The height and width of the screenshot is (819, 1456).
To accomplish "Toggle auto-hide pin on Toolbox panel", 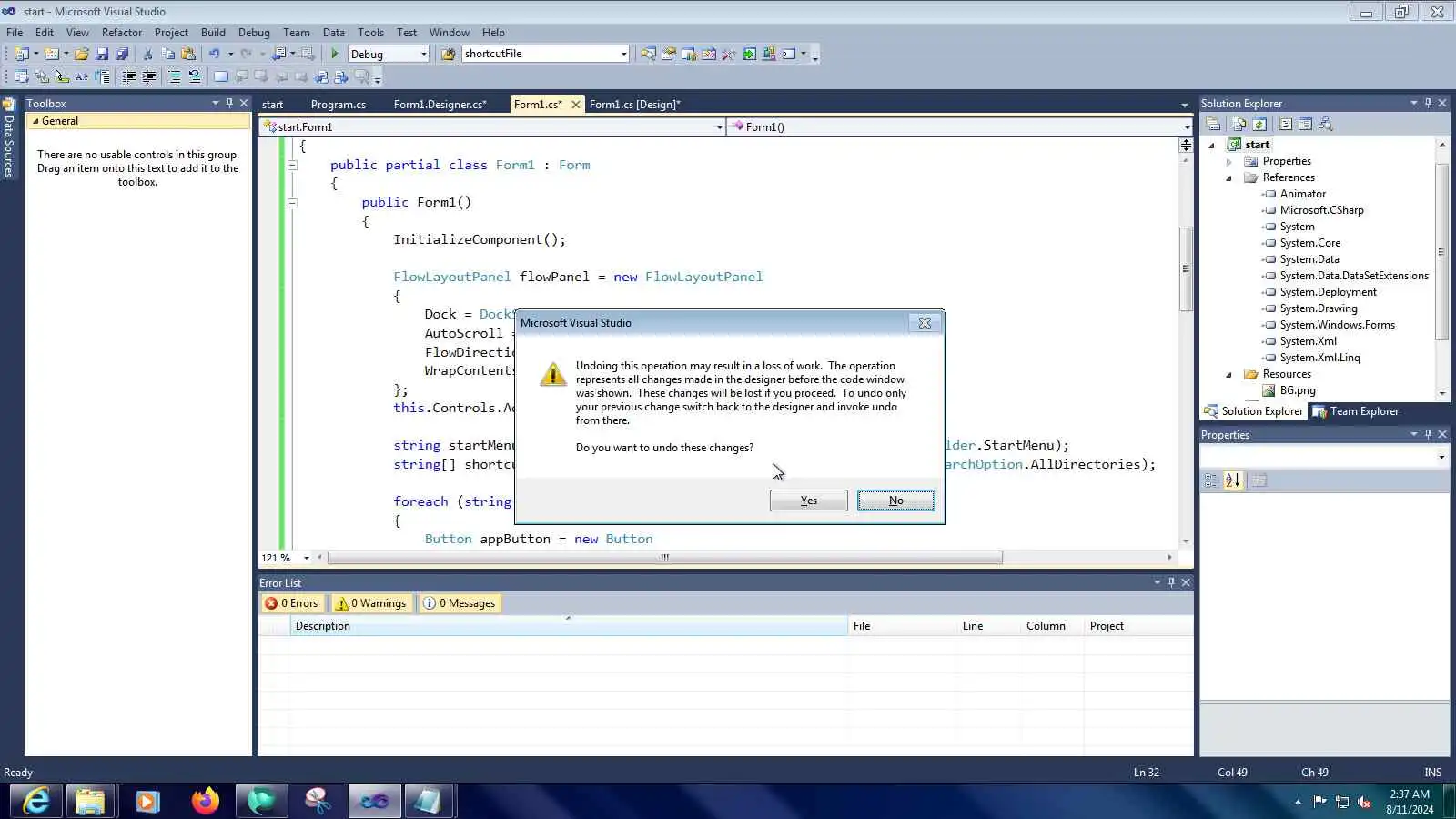I will coord(229,103).
